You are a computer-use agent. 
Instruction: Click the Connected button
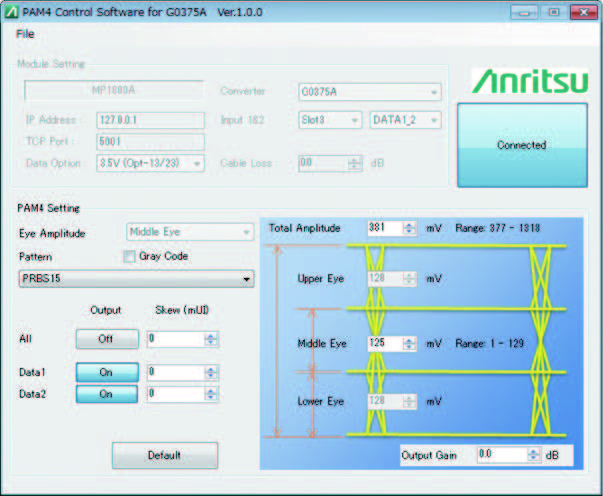pyautogui.click(x=522, y=145)
